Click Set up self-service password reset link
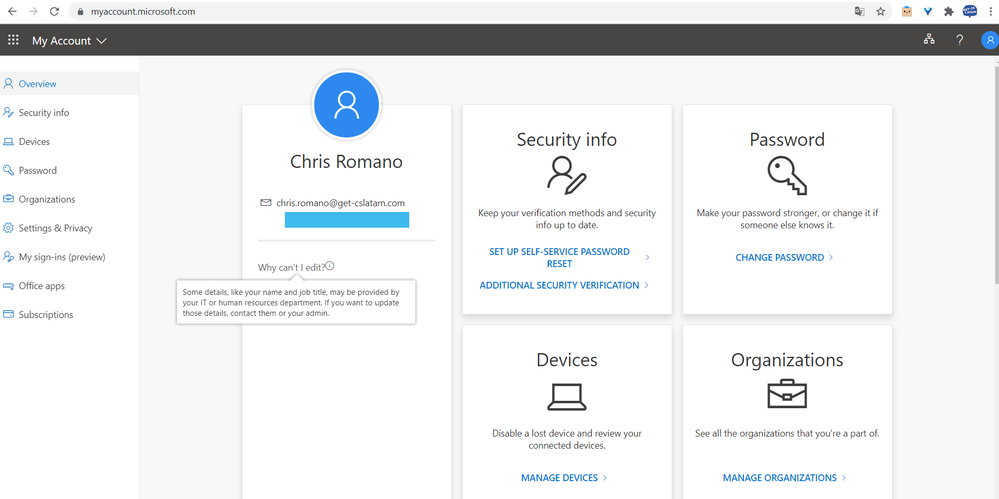 (x=559, y=257)
